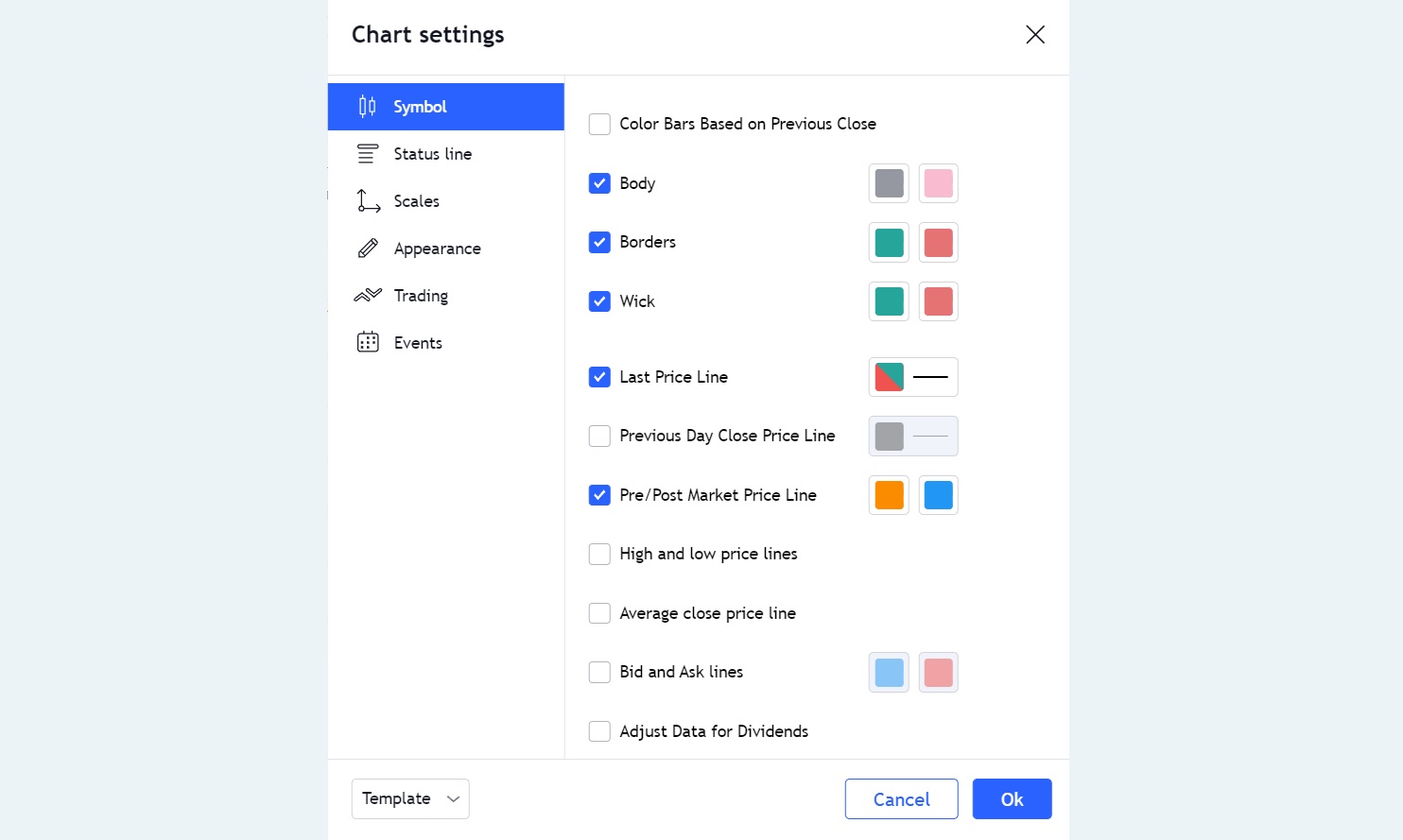Image resolution: width=1403 pixels, height=840 pixels.
Task: Close the Chart settings dialog
Action: pos(1035,35)
